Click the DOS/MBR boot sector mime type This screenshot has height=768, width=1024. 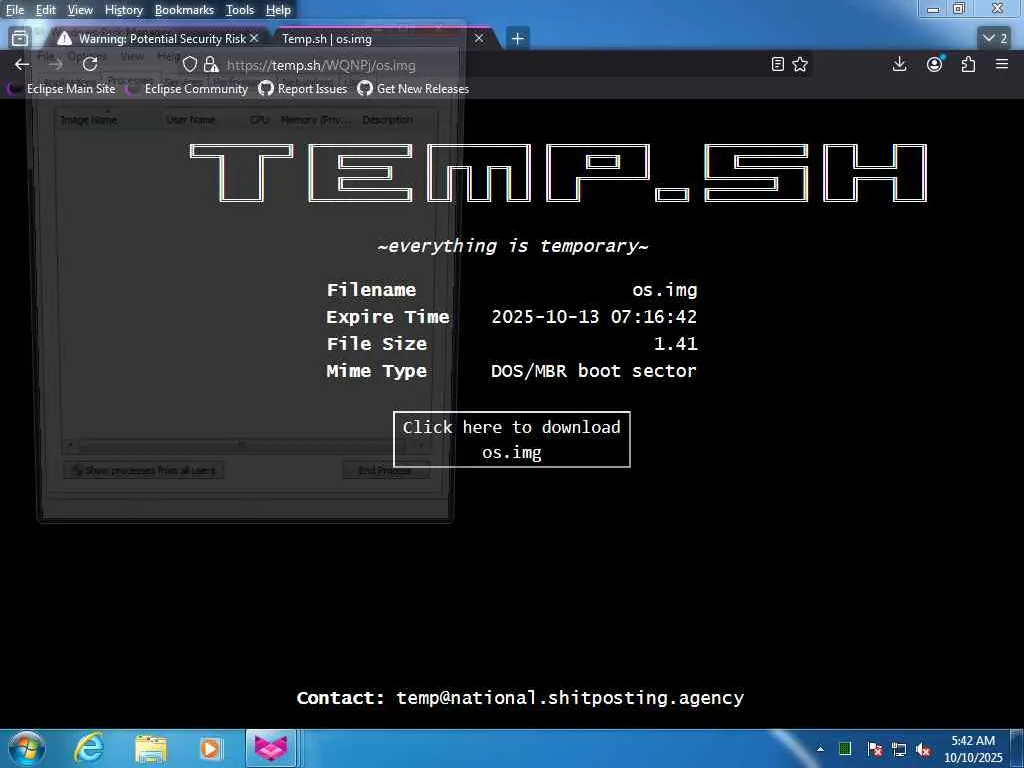(x=594, y=371)
